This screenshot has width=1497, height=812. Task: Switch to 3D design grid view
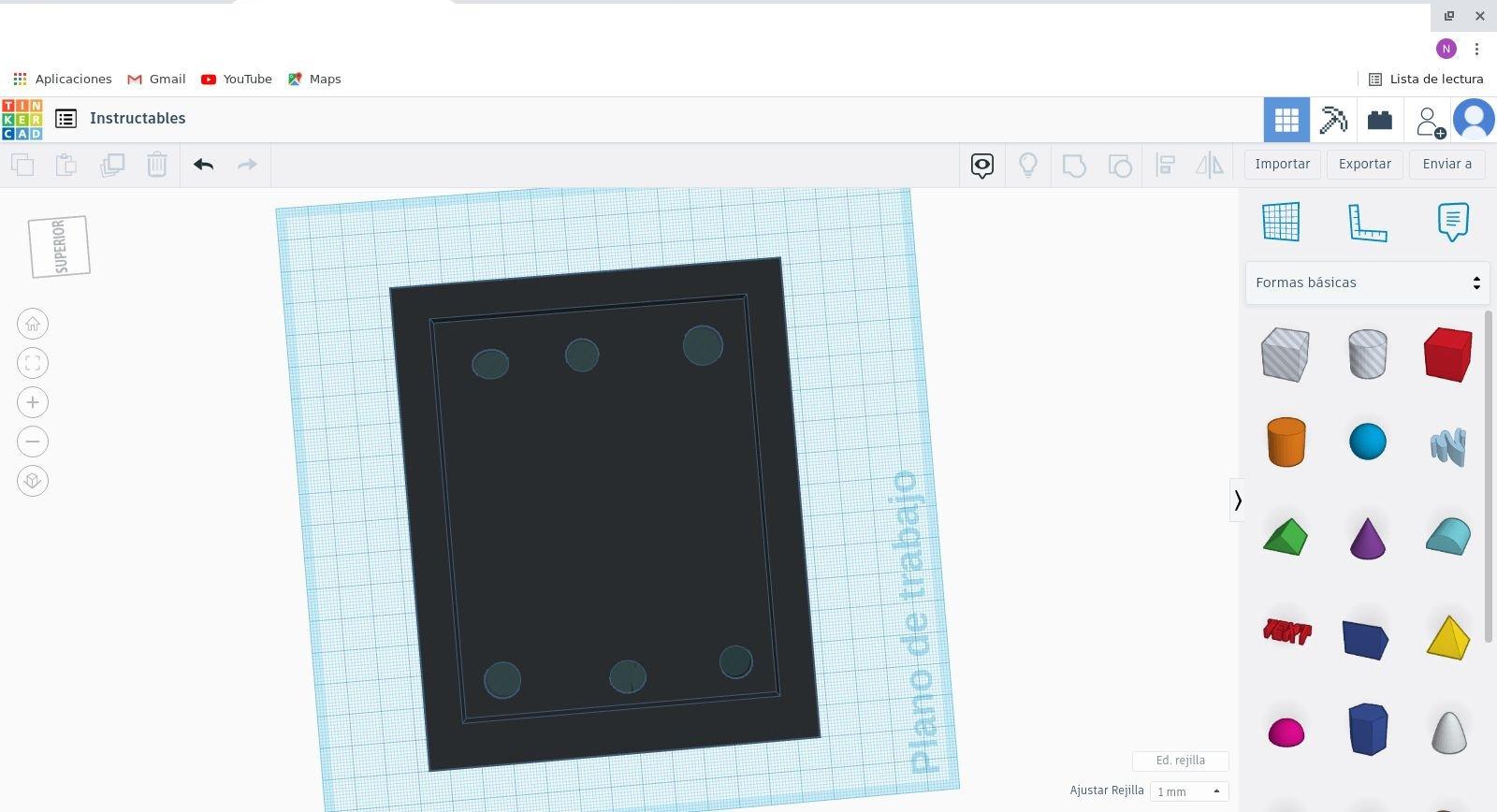[1286, 120]
